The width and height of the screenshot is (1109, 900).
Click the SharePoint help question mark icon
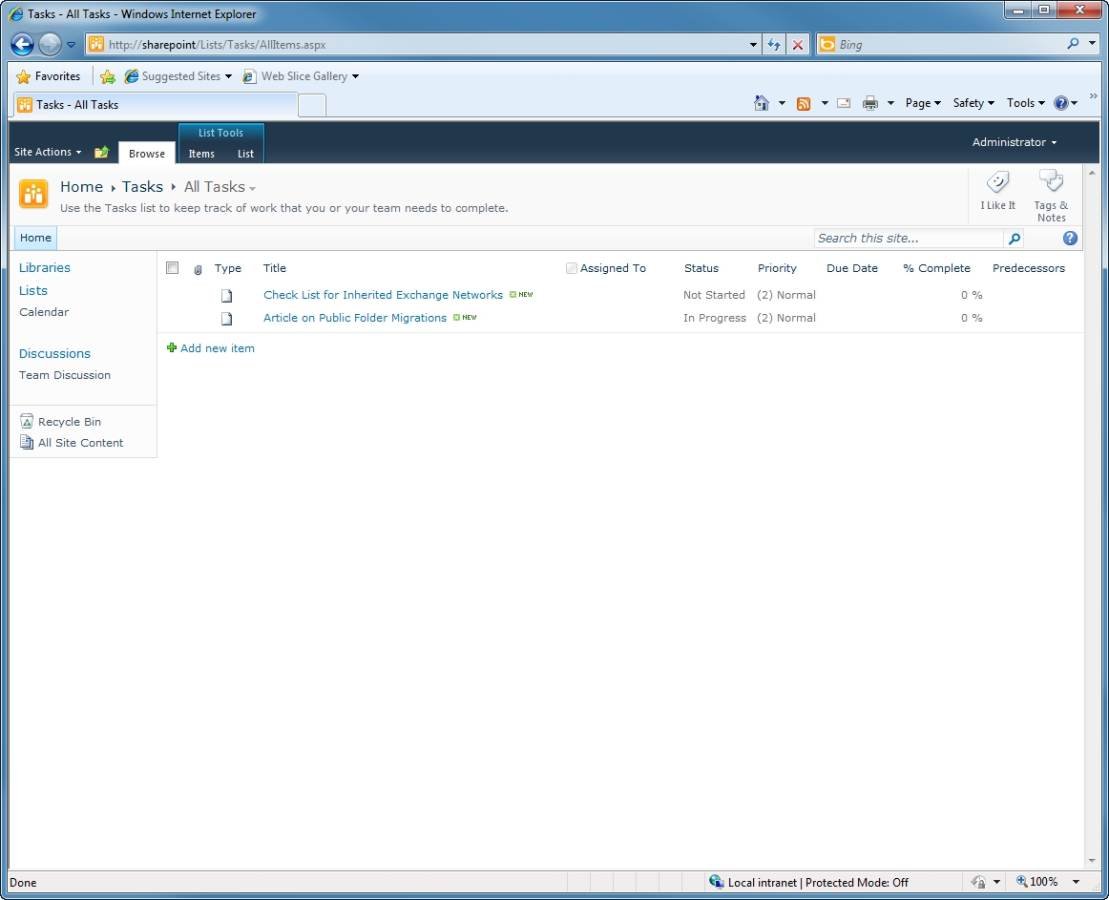coord(1070,238)
